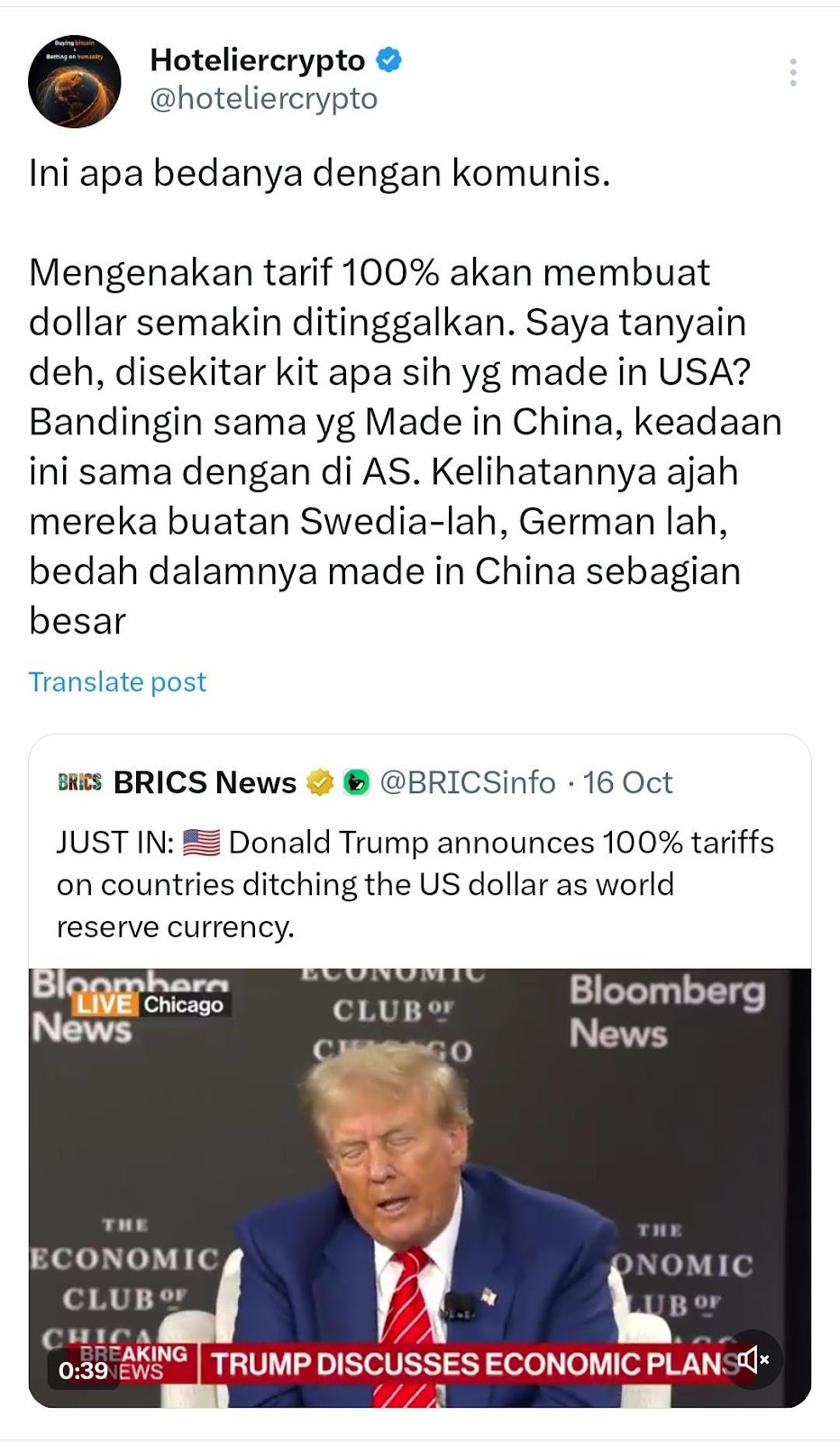Open the BRICS News display name
This screenshot has width=840, height=1442.
pos(205,782)
